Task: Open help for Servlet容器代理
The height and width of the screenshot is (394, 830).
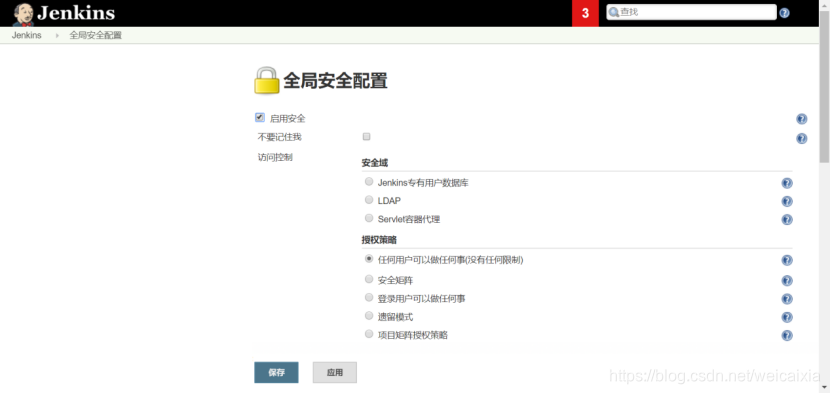Action: click(x=787, y=219)
